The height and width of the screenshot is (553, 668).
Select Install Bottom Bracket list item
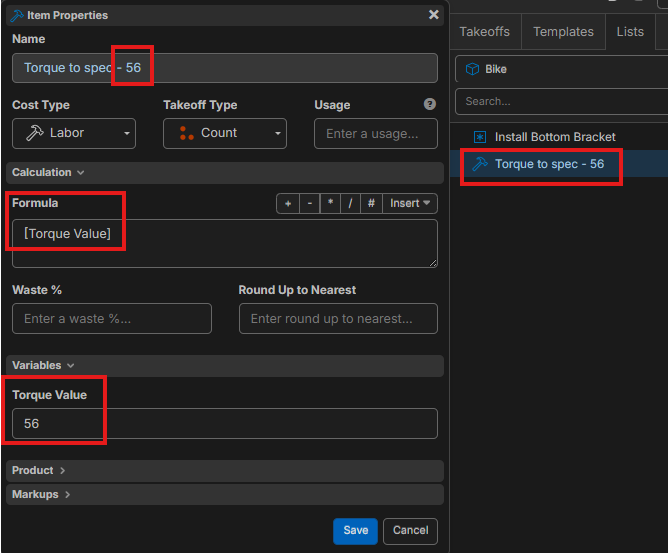click(555, 137)
